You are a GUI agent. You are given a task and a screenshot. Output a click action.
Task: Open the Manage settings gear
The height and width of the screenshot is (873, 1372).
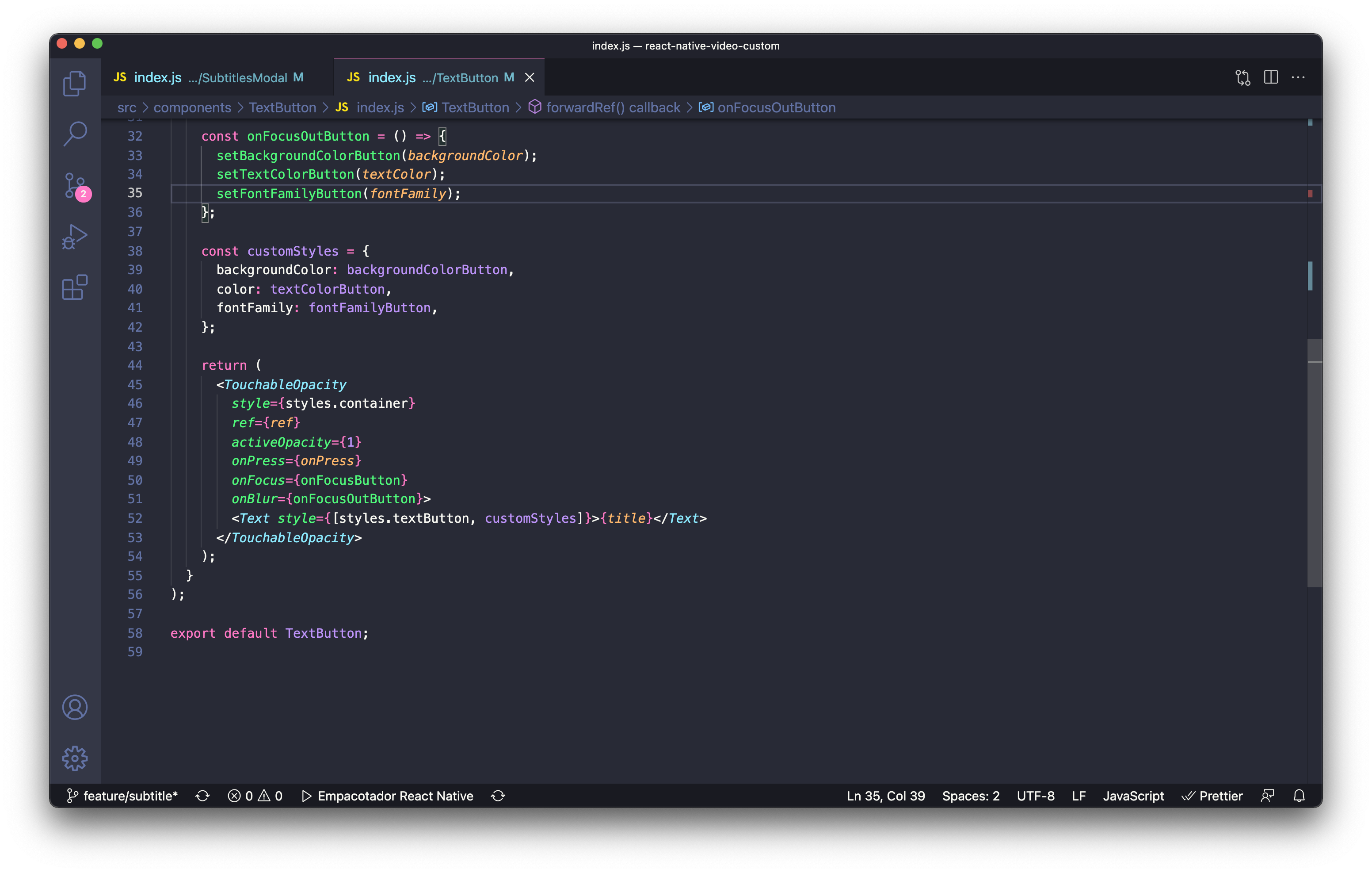click(x=75, y=758)
